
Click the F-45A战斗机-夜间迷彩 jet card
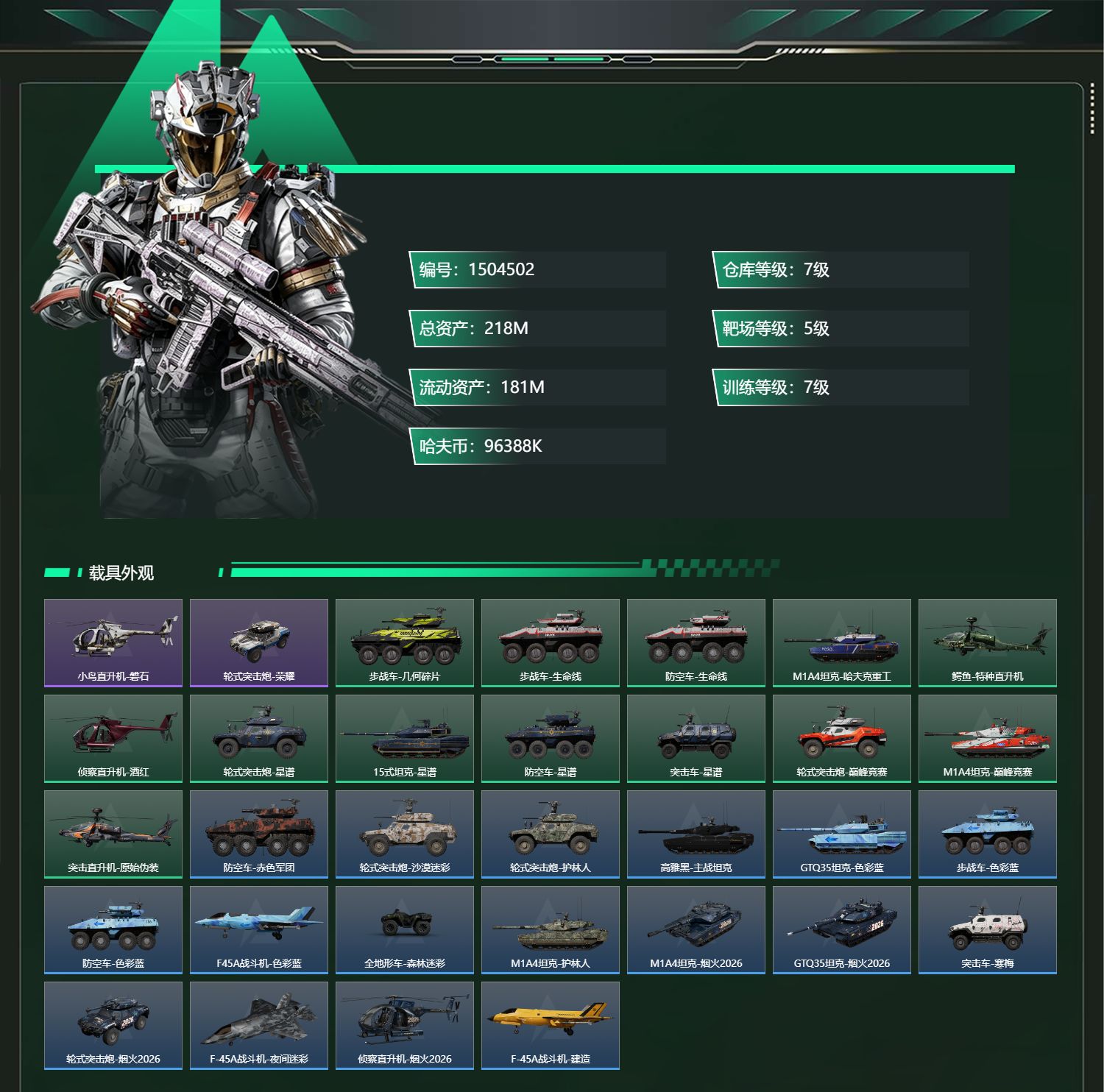click(x=259, y=1026)
